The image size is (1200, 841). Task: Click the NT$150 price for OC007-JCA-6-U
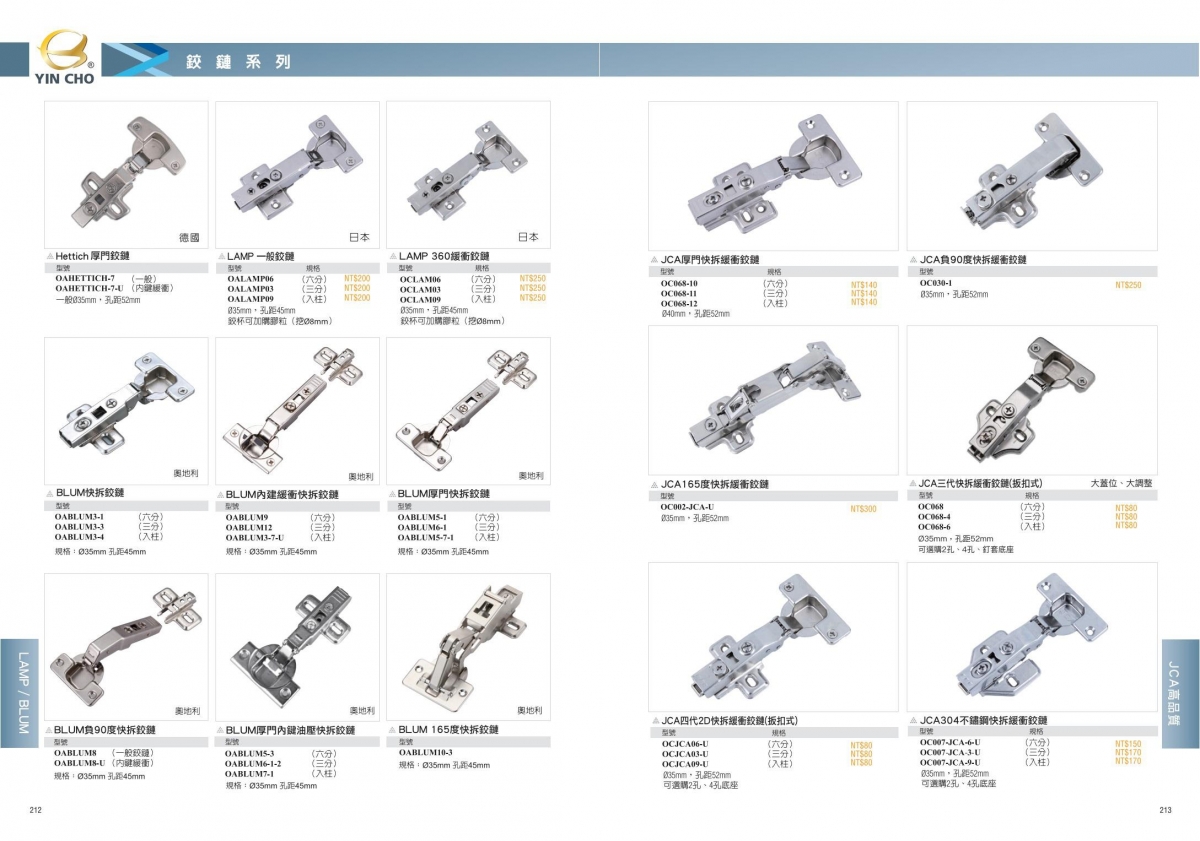tap(1128, 744)
